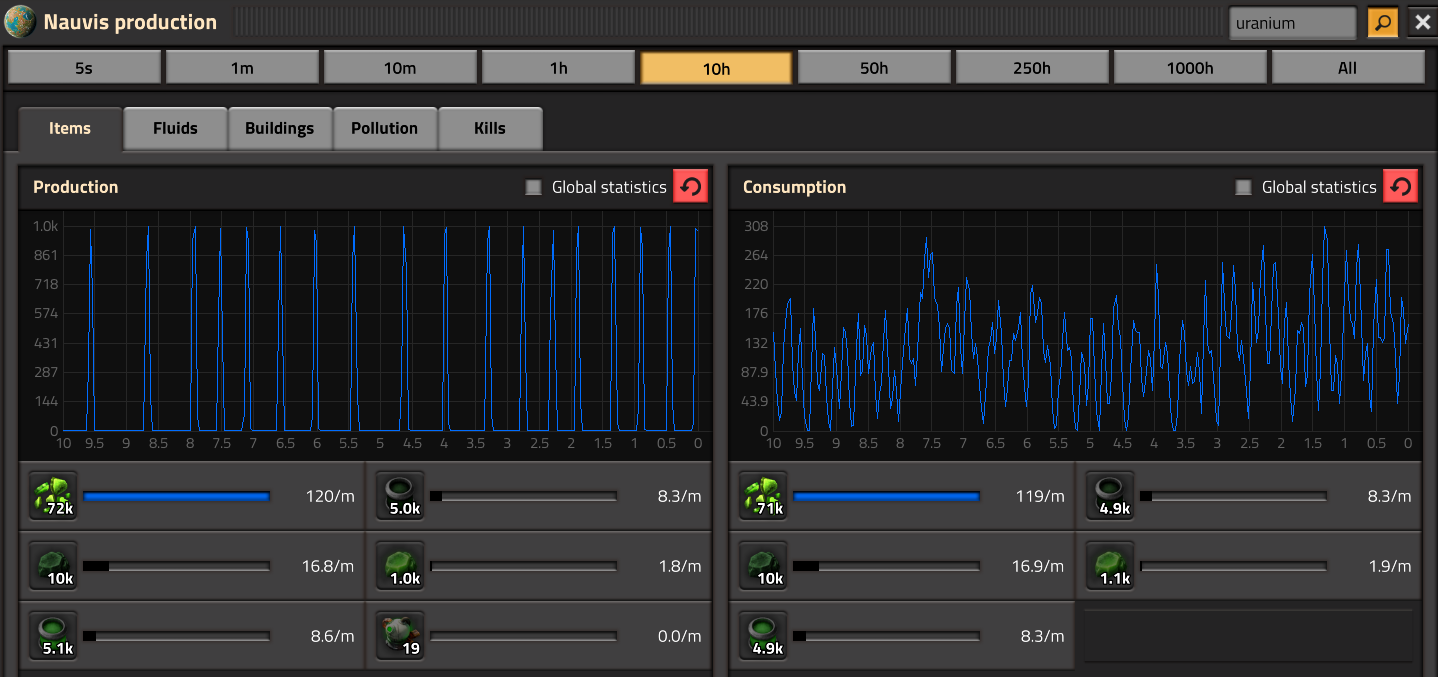The height and width of the screenshot is (677, 1438).
Task: Click uranium ore icon in Consumption list
Action: [x=763, y=496]
